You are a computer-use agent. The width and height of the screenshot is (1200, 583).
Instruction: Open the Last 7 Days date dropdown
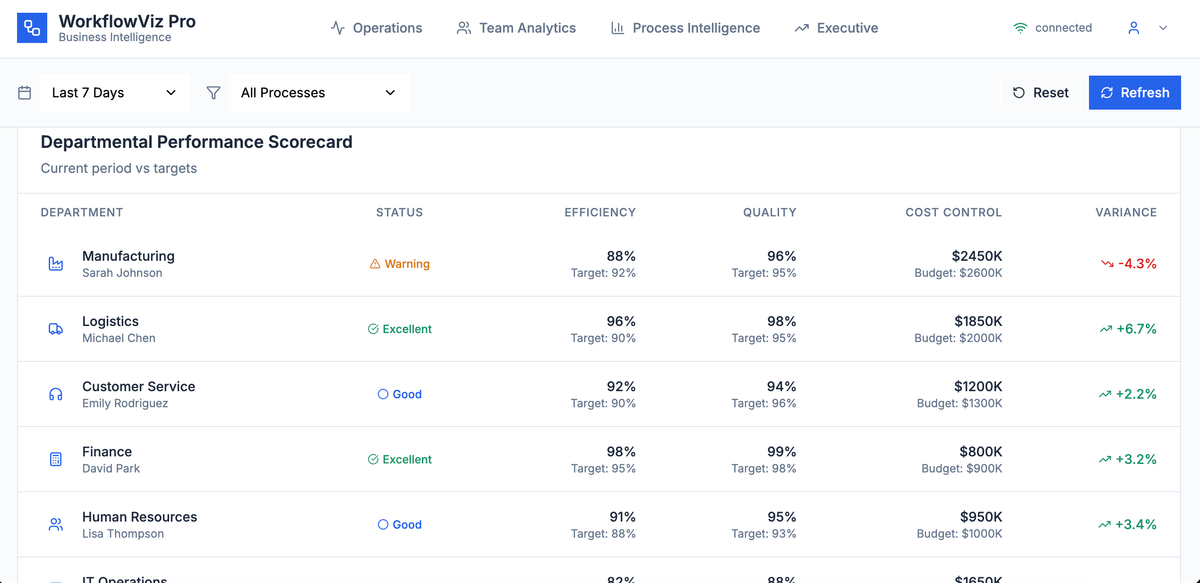[115, 93]
